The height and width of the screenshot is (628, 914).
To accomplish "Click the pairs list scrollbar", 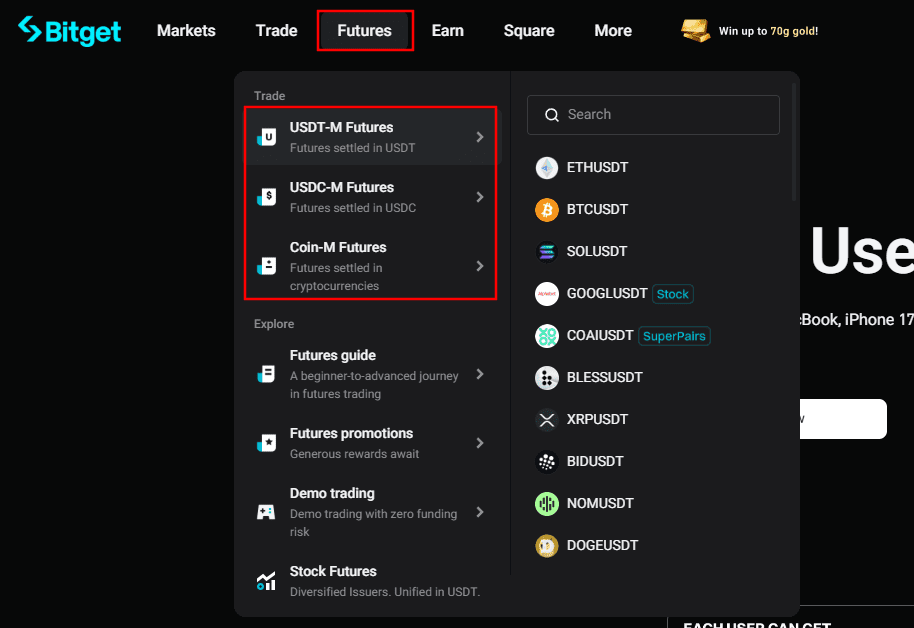I will [x=795, y=142].
